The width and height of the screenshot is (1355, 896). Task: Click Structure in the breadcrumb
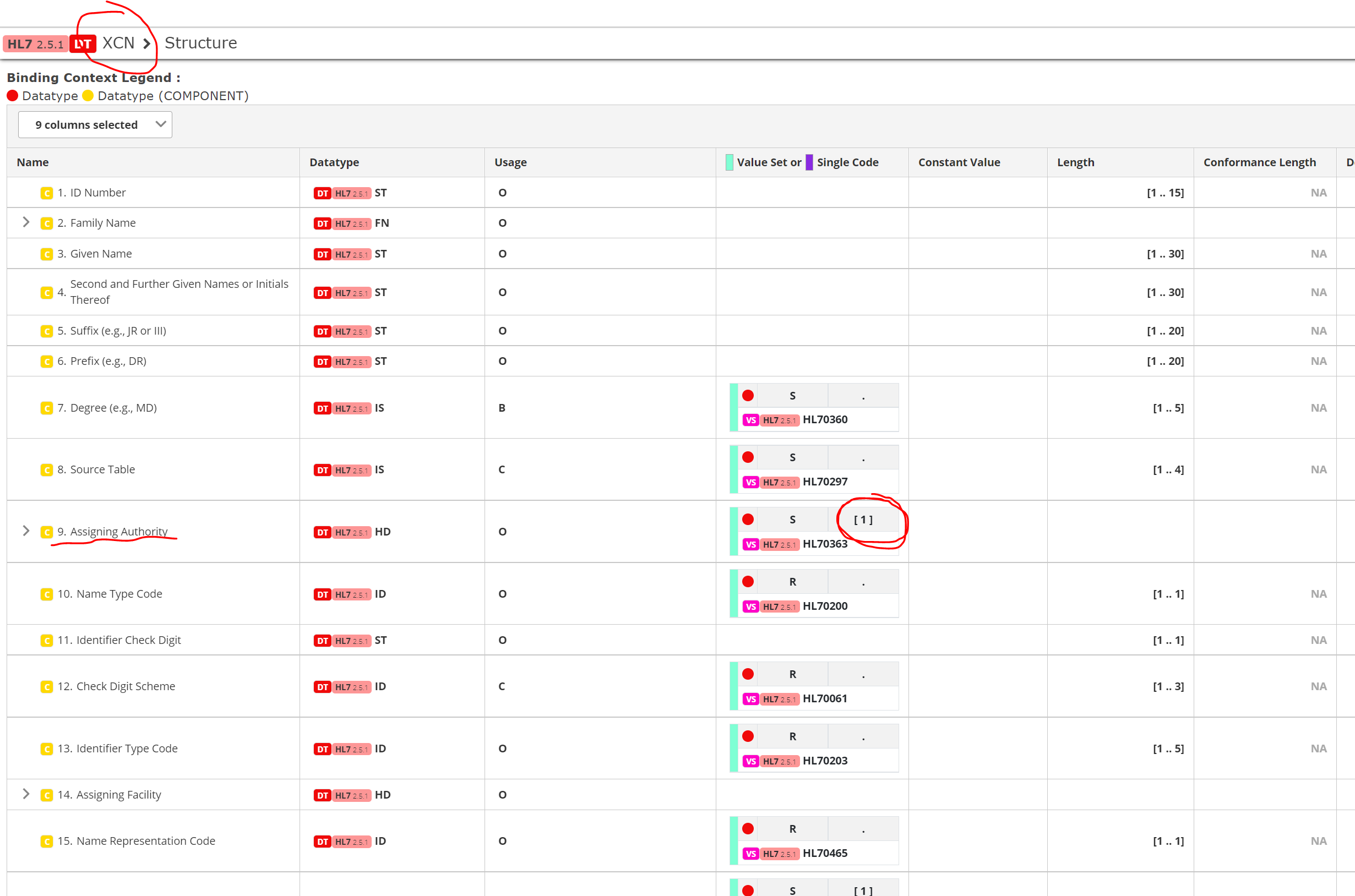[x=200, y=42]
